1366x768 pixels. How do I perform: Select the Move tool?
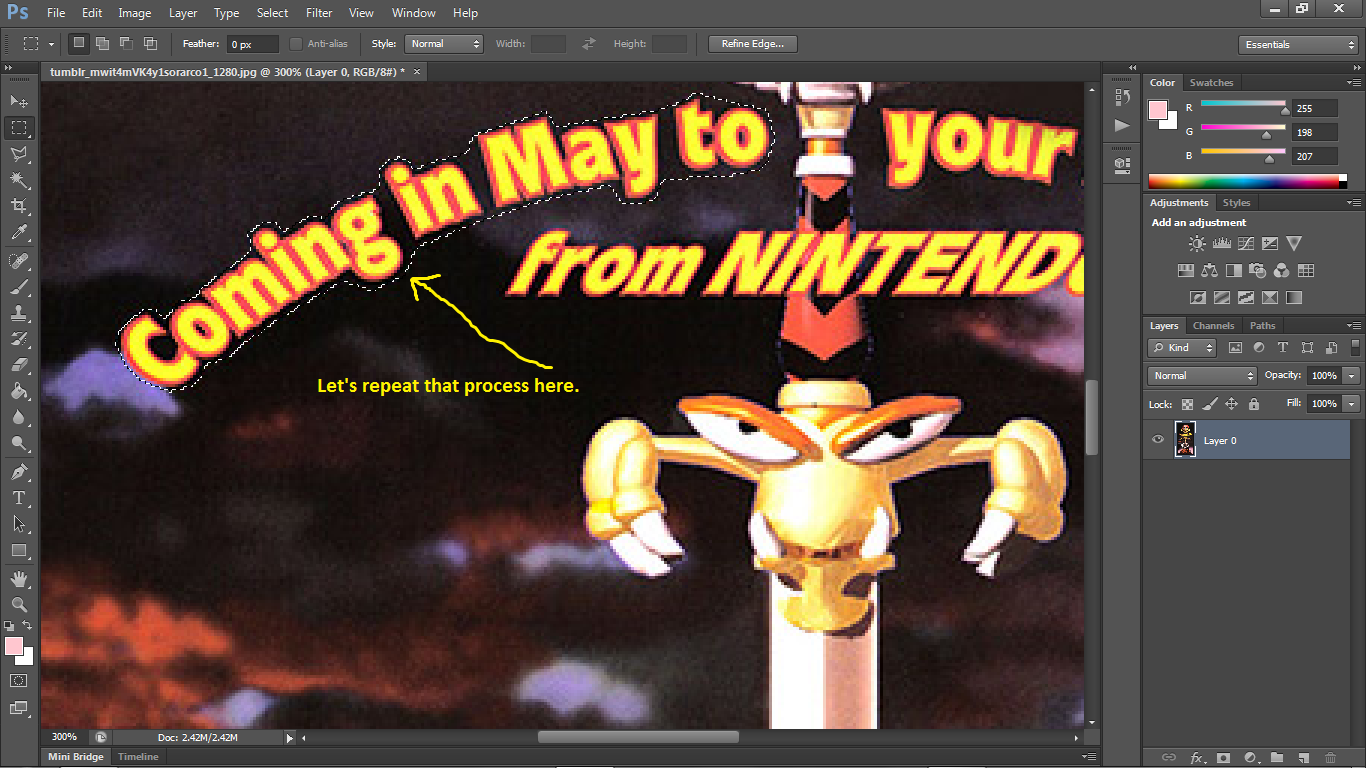click(19, 101)
